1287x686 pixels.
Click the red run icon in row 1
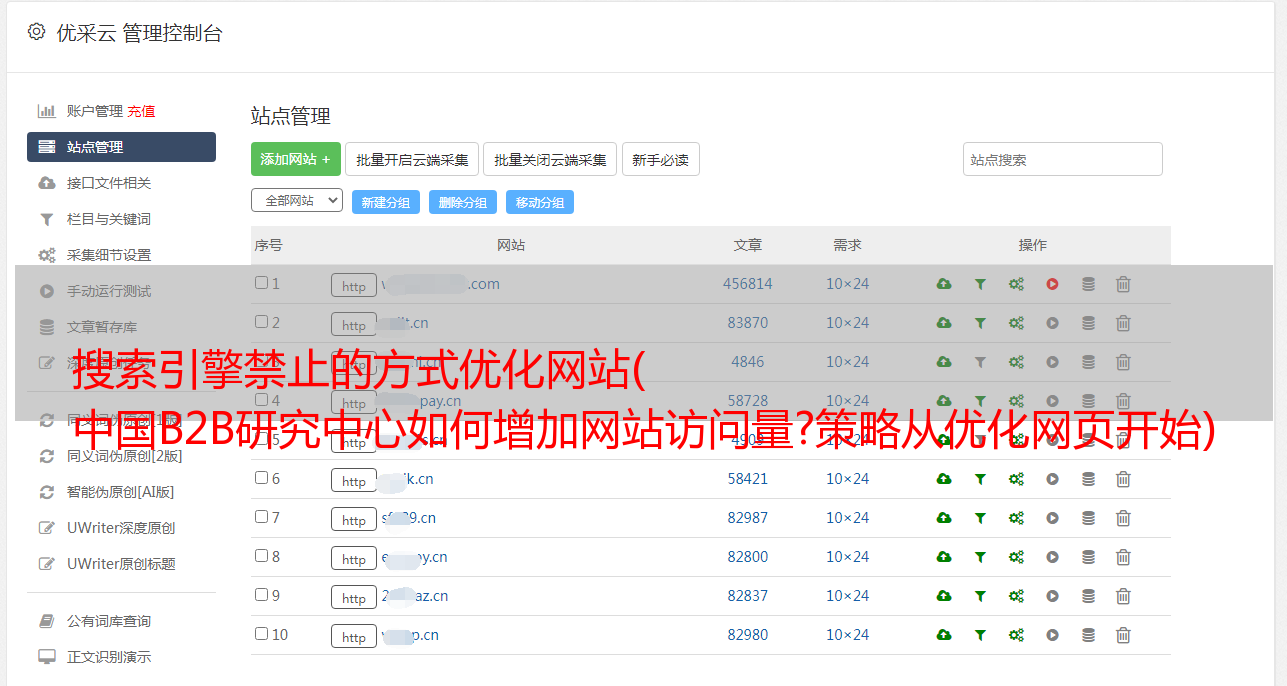click(x=1052, y=284)
